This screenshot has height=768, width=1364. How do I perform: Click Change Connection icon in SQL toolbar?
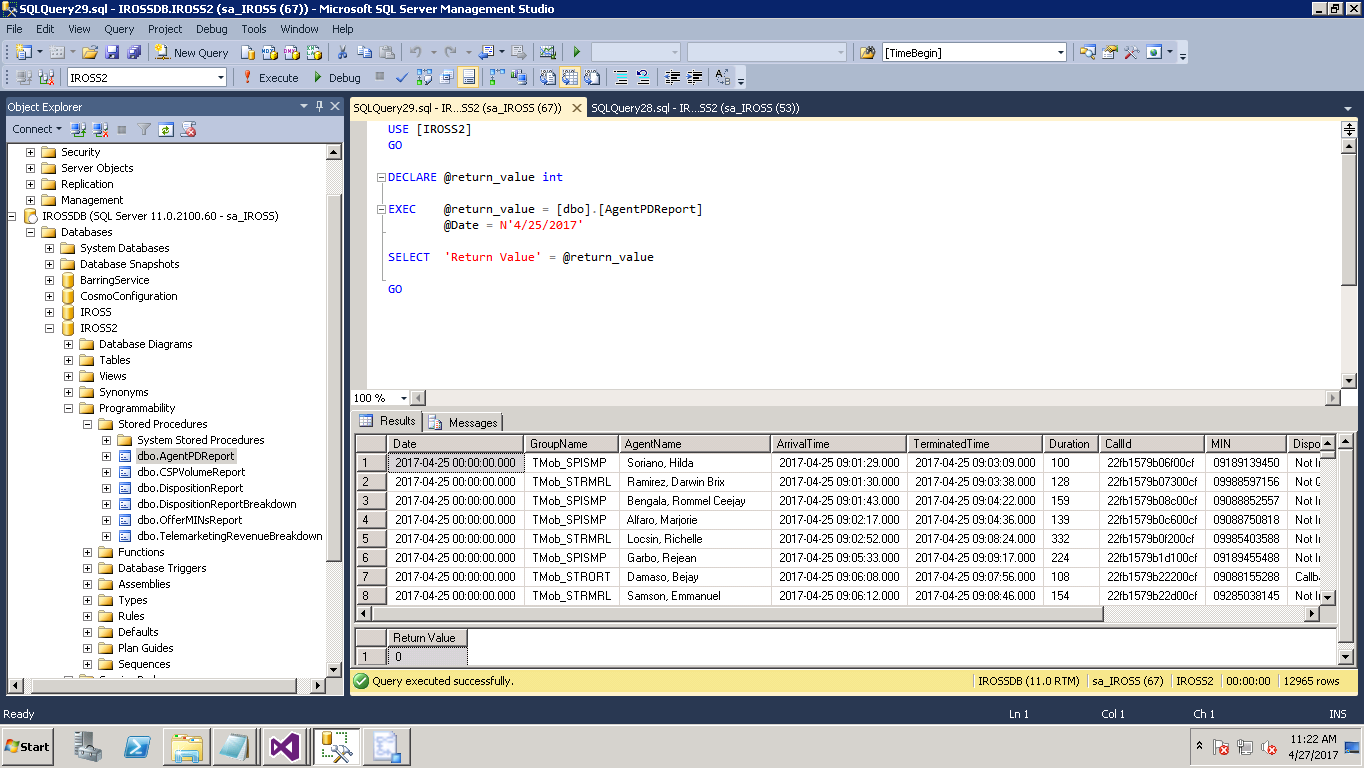point(46,77)
